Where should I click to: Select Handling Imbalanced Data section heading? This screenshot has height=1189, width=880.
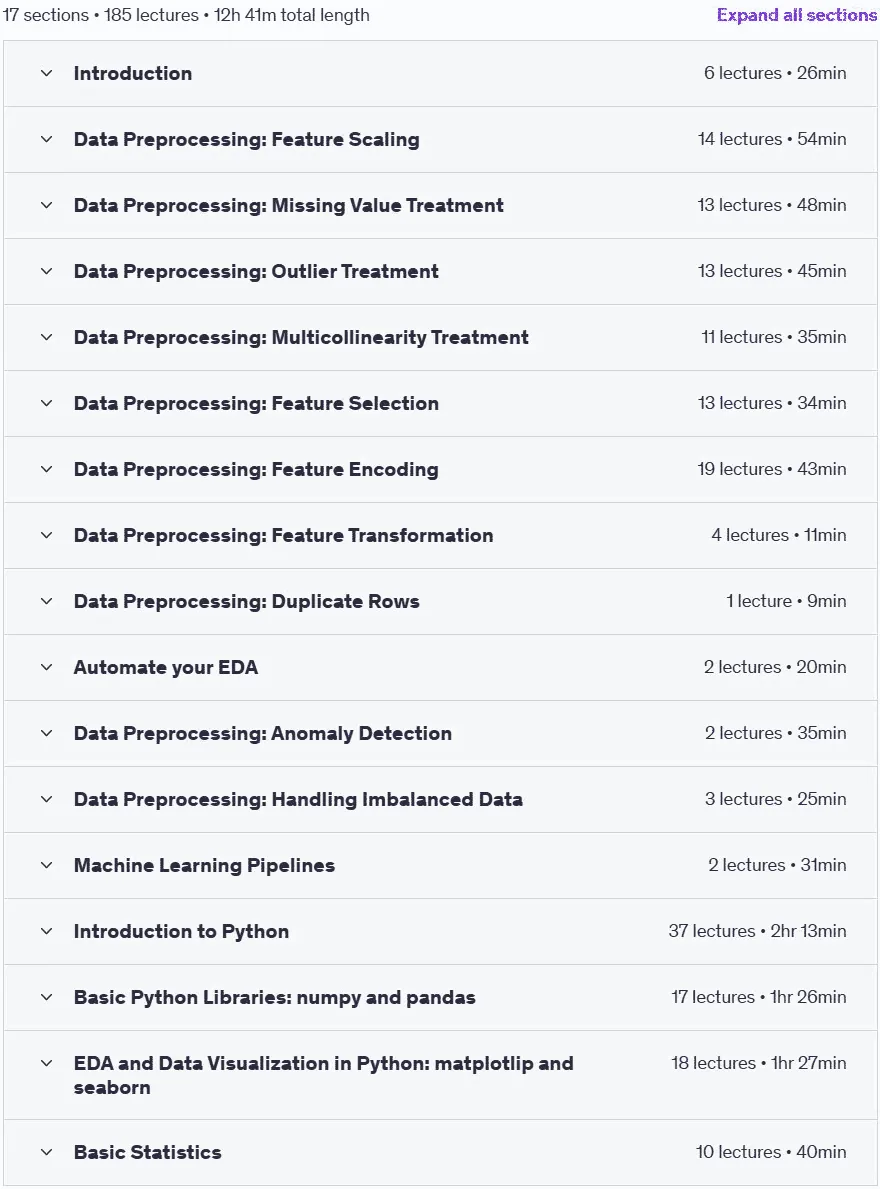(x=298, y=799)
